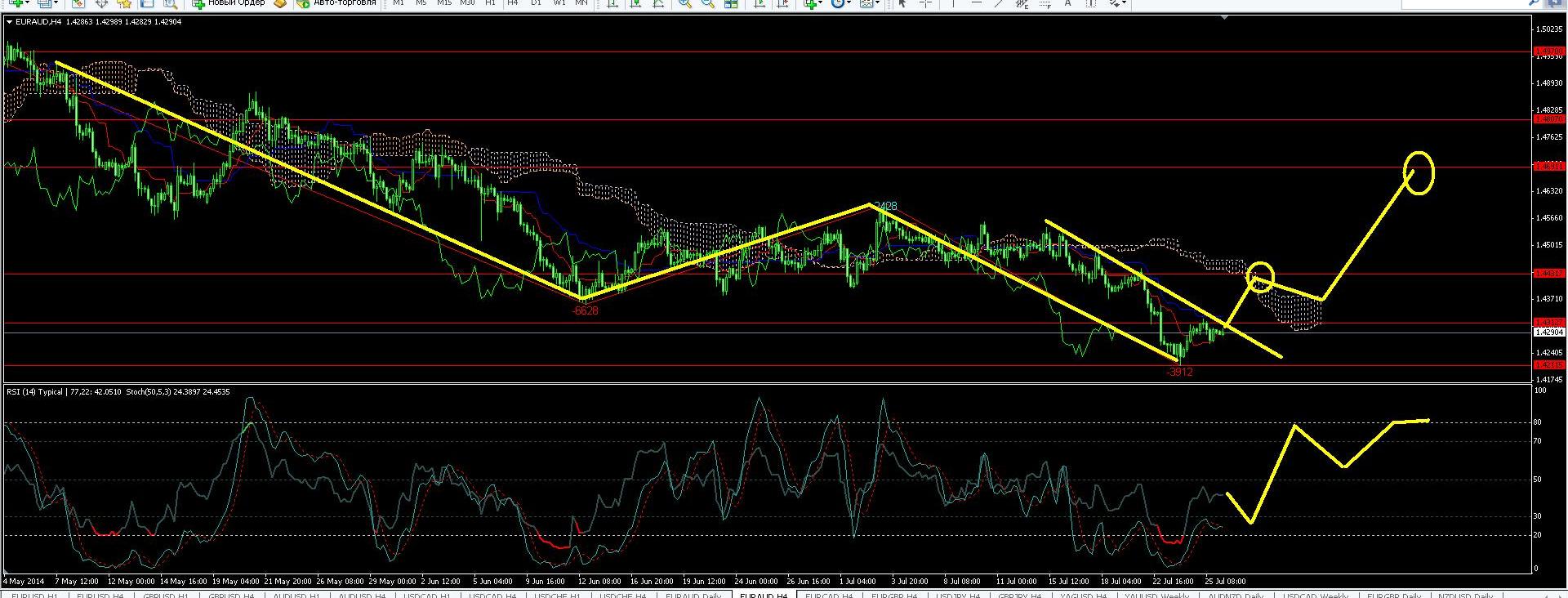The width and height of the screenshot is (1568, 598).
Task: Switch to the EURCAD H4 chart tab
Action: click(829, 595)
